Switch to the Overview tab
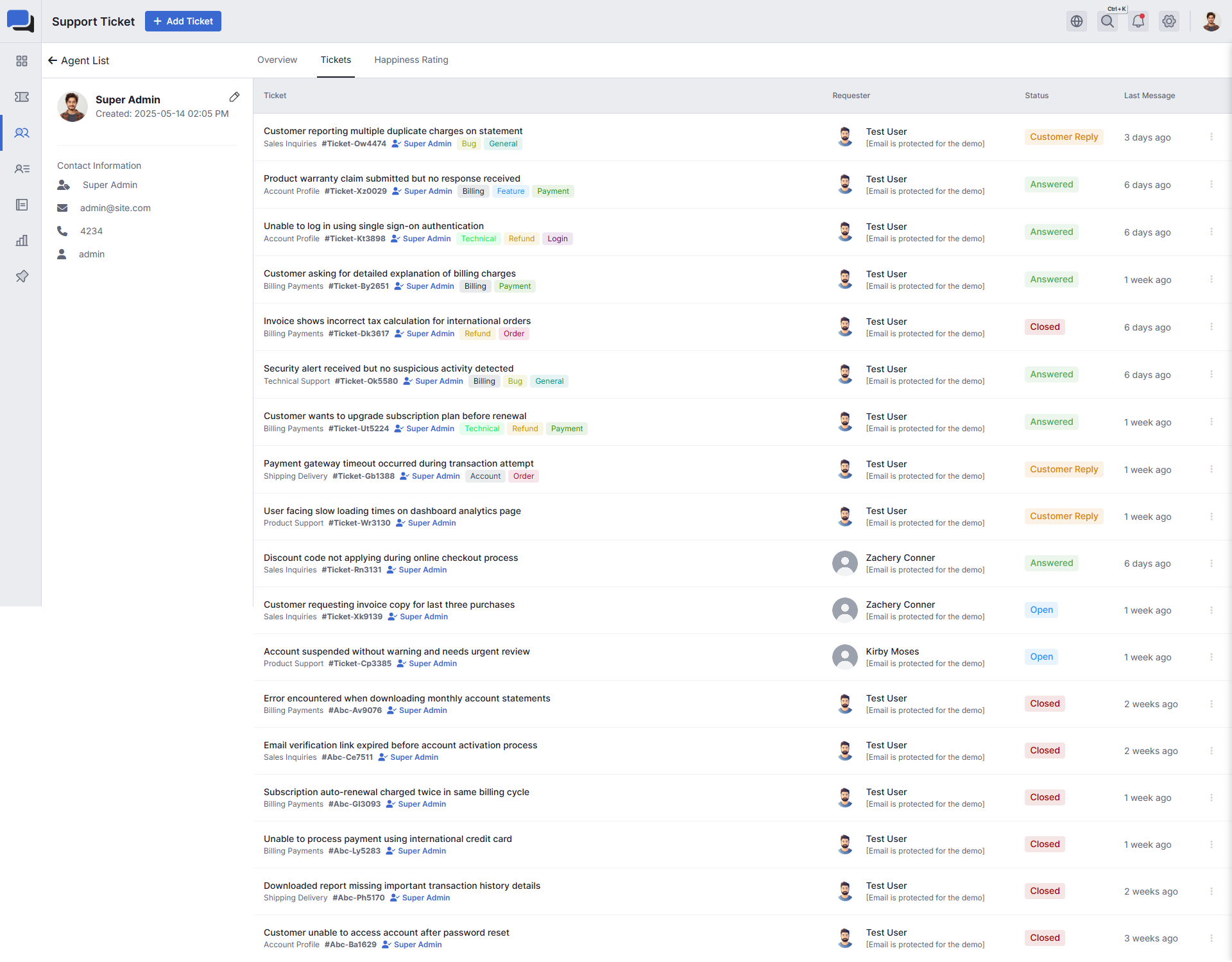Screen dimensions: 1232x962 pyautogui.click(x=277, y=60)
